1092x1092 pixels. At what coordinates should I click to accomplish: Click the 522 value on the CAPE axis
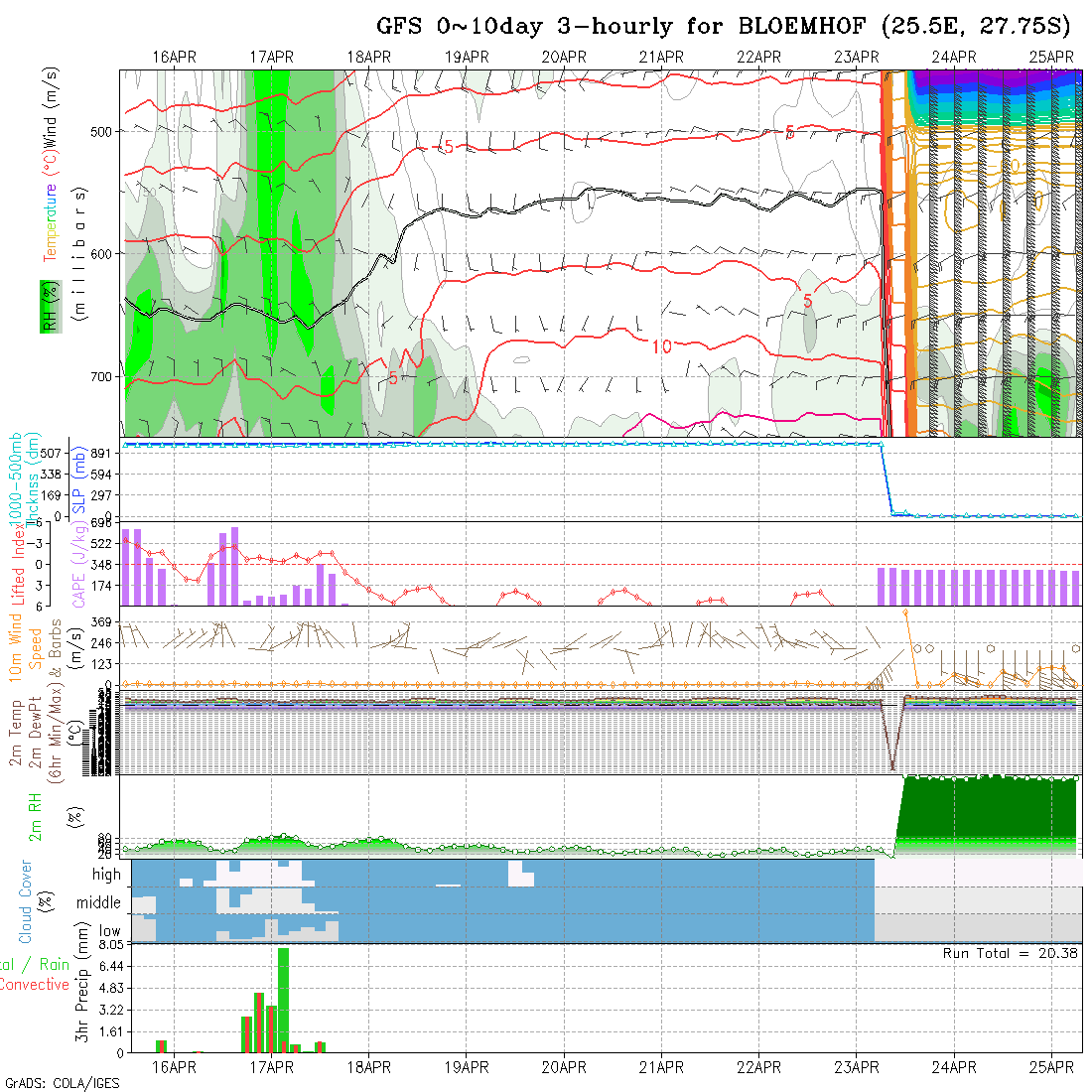[x=101, y=544]
